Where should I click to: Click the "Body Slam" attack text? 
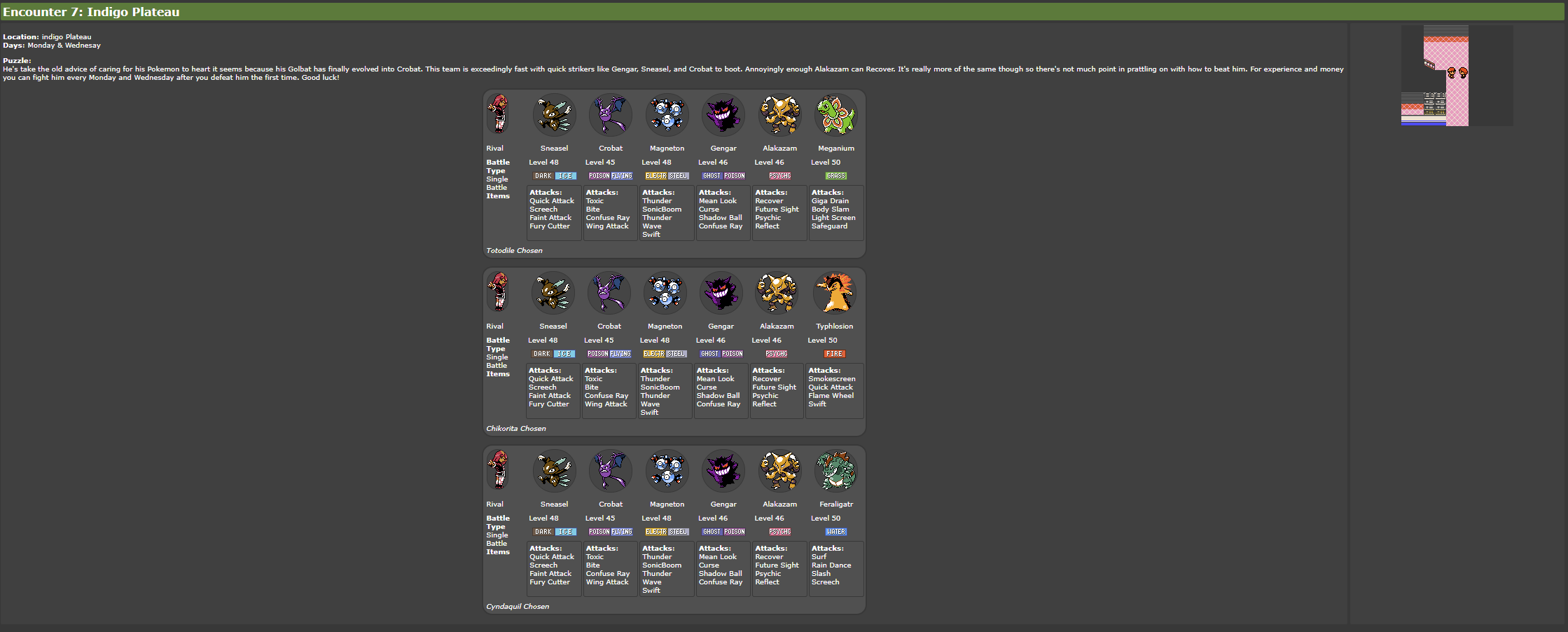point(830,209)
